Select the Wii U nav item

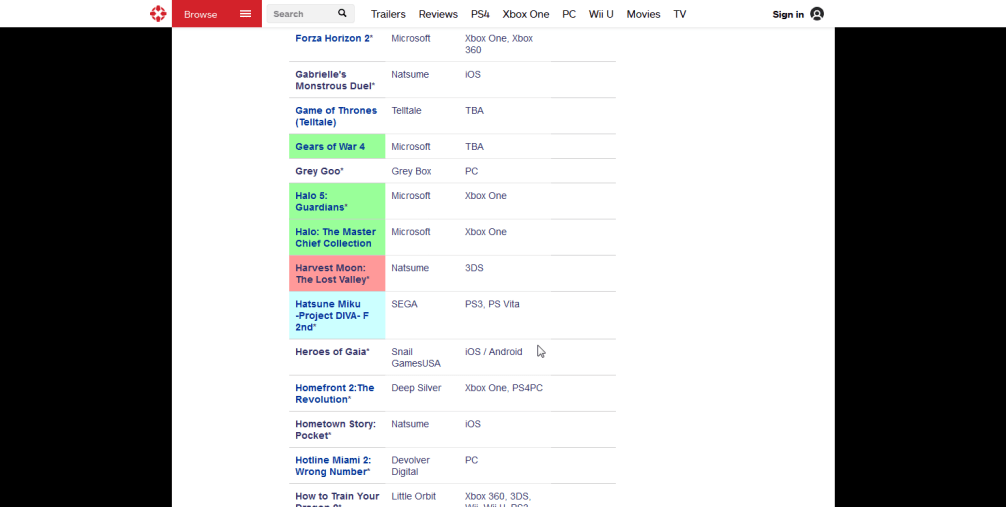pyautogui.click(x=601, y=14)
